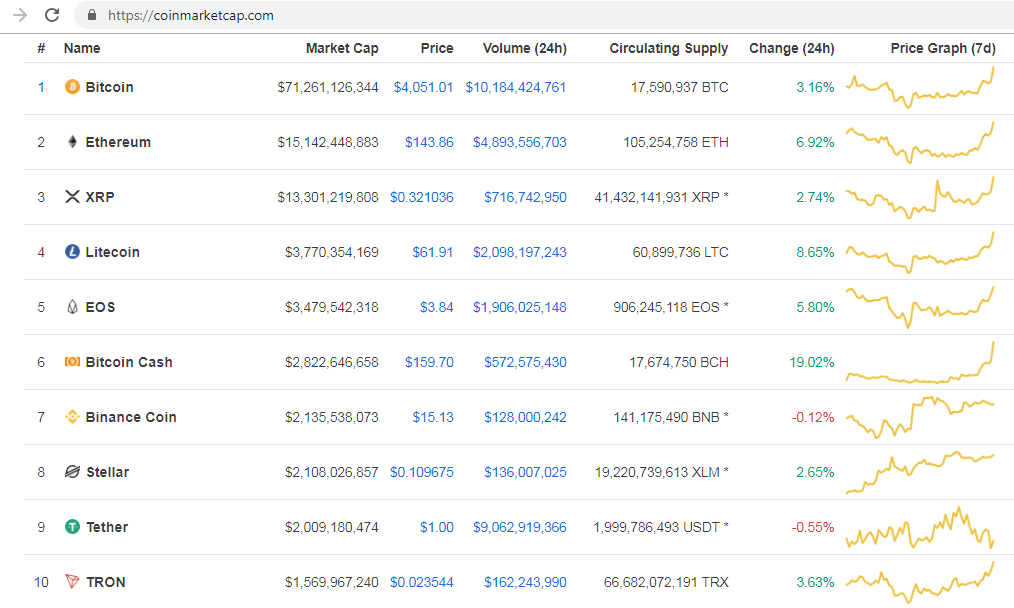Sort by Change (24h) column header
The height and width of the screenshot is (608, 1014).
(792, 48)
